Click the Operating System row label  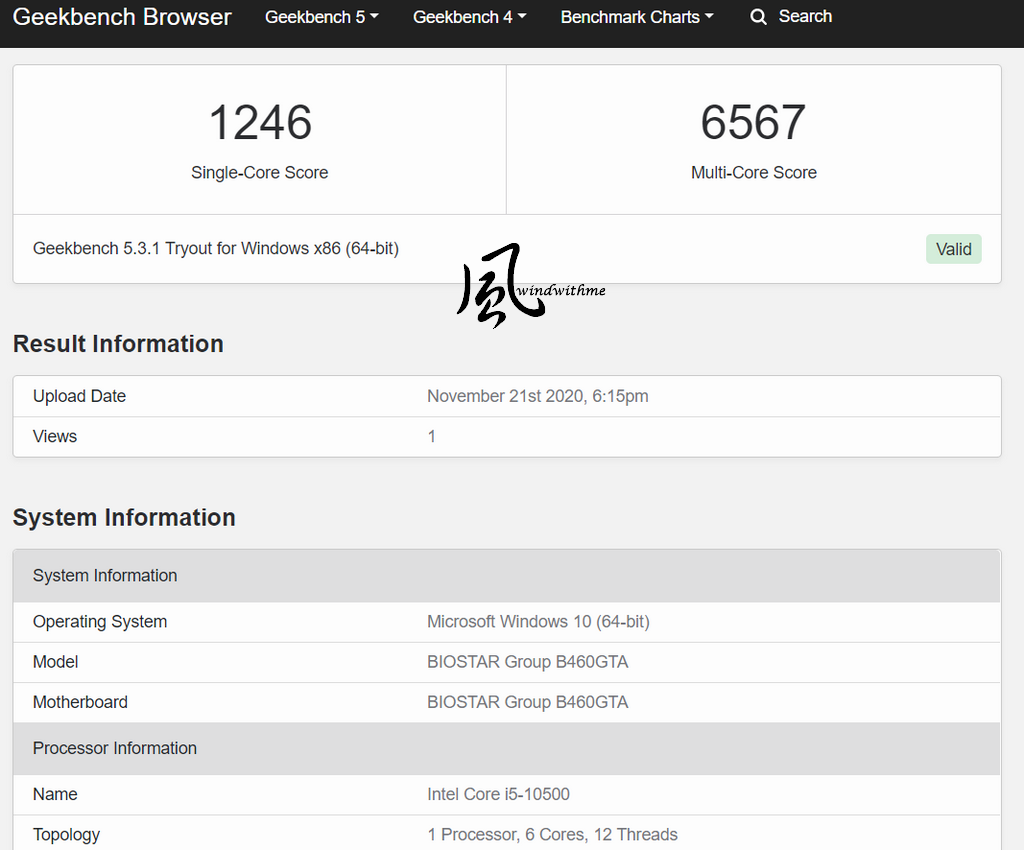(100, 622)
